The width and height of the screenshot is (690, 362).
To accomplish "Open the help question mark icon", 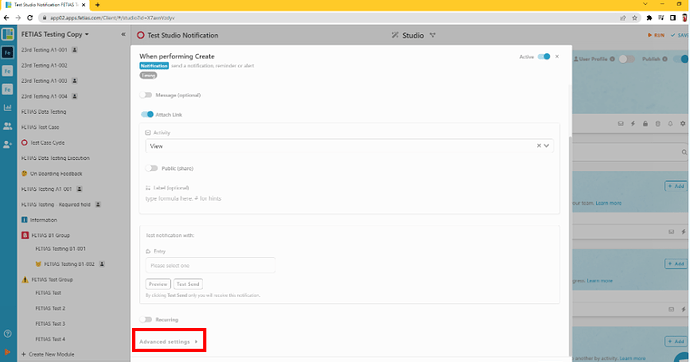I will point(7,334).
